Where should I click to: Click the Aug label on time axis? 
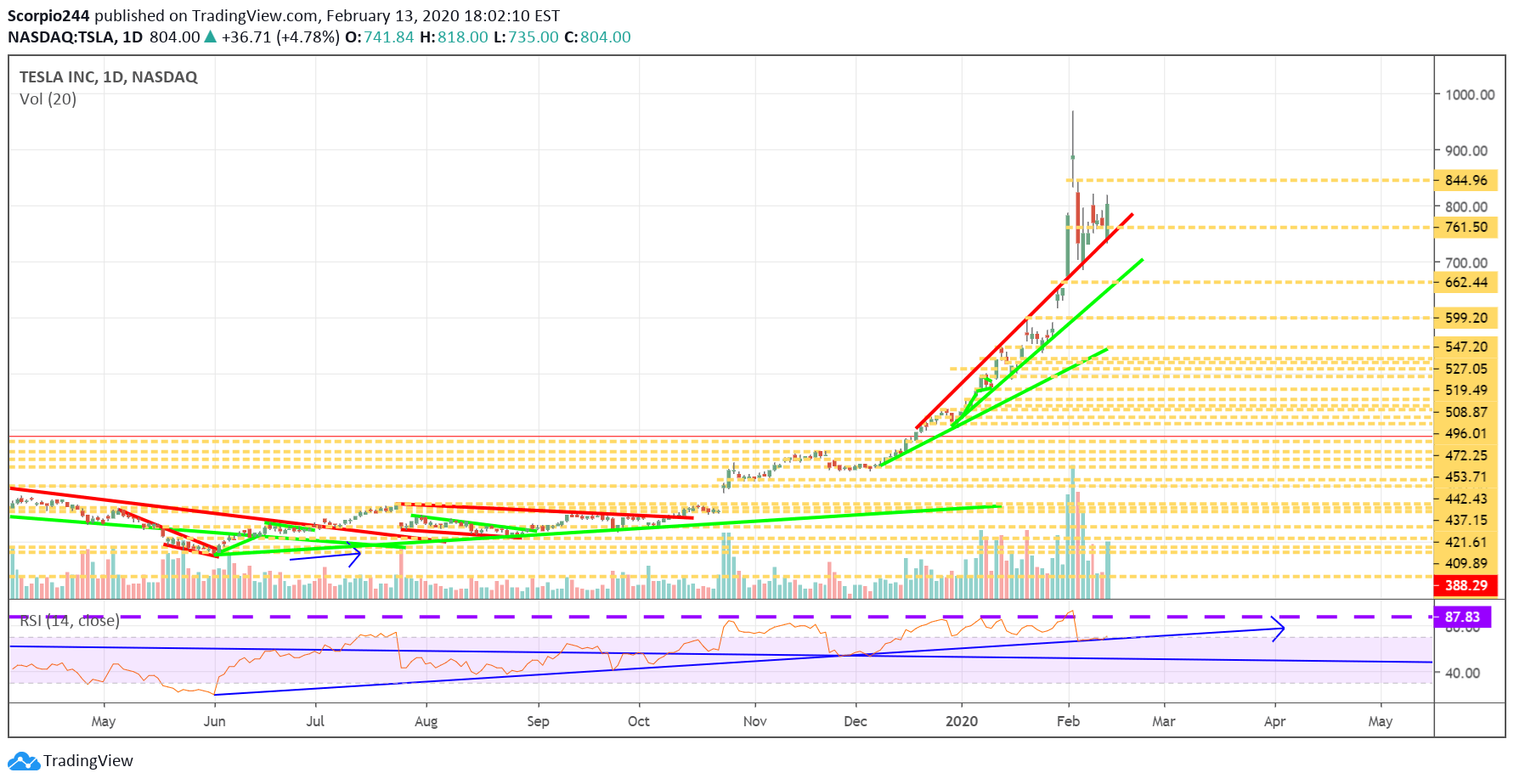[x=426, y=721]
